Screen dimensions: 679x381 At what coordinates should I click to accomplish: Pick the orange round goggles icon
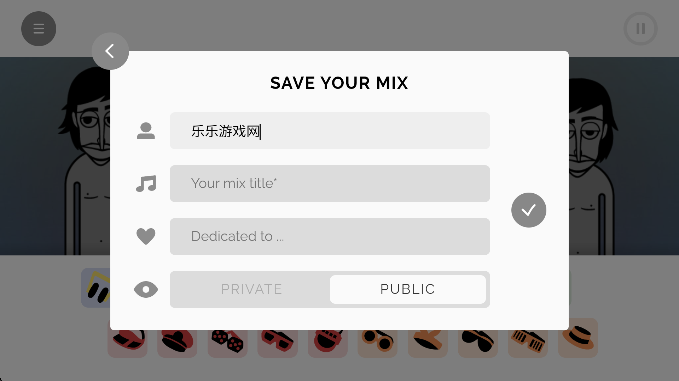[x=378, y=341]
